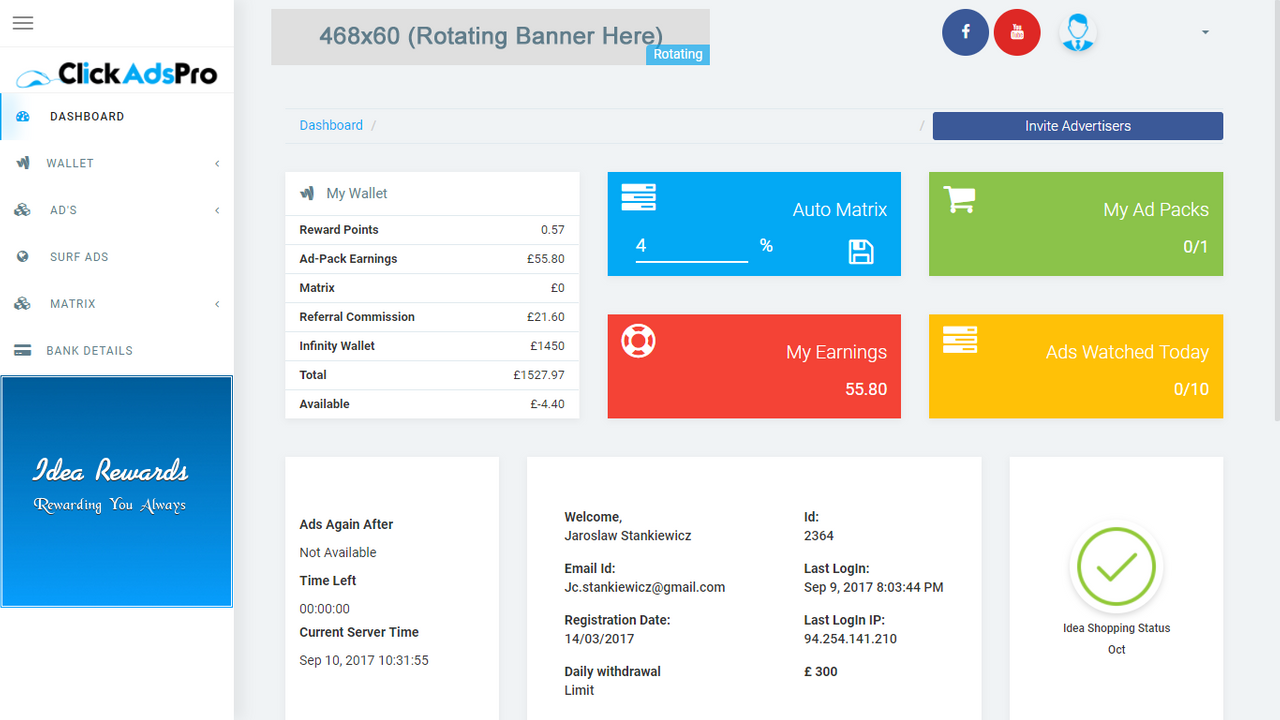Click the email Jc.stankiewicz@gmail.com
The image size is (1280, 720).
(x=645, y=587)
